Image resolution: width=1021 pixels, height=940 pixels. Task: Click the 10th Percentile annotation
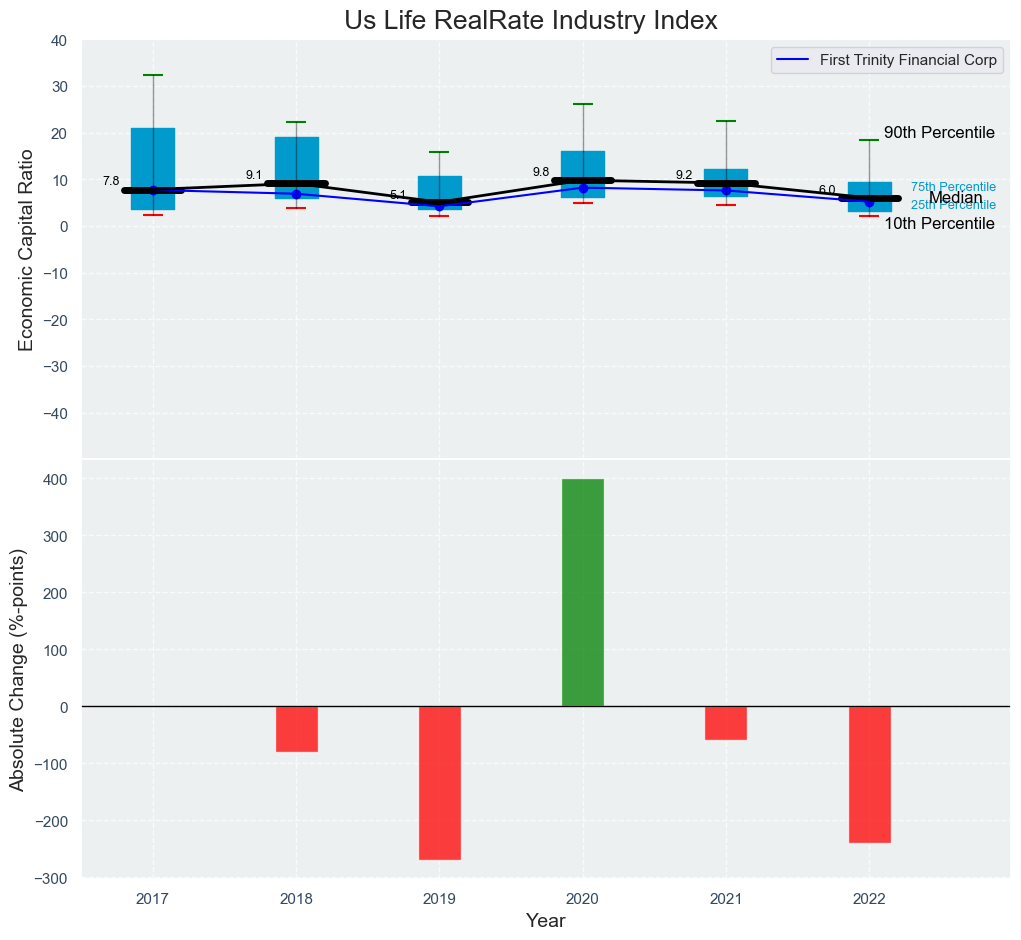pos(938,224)
